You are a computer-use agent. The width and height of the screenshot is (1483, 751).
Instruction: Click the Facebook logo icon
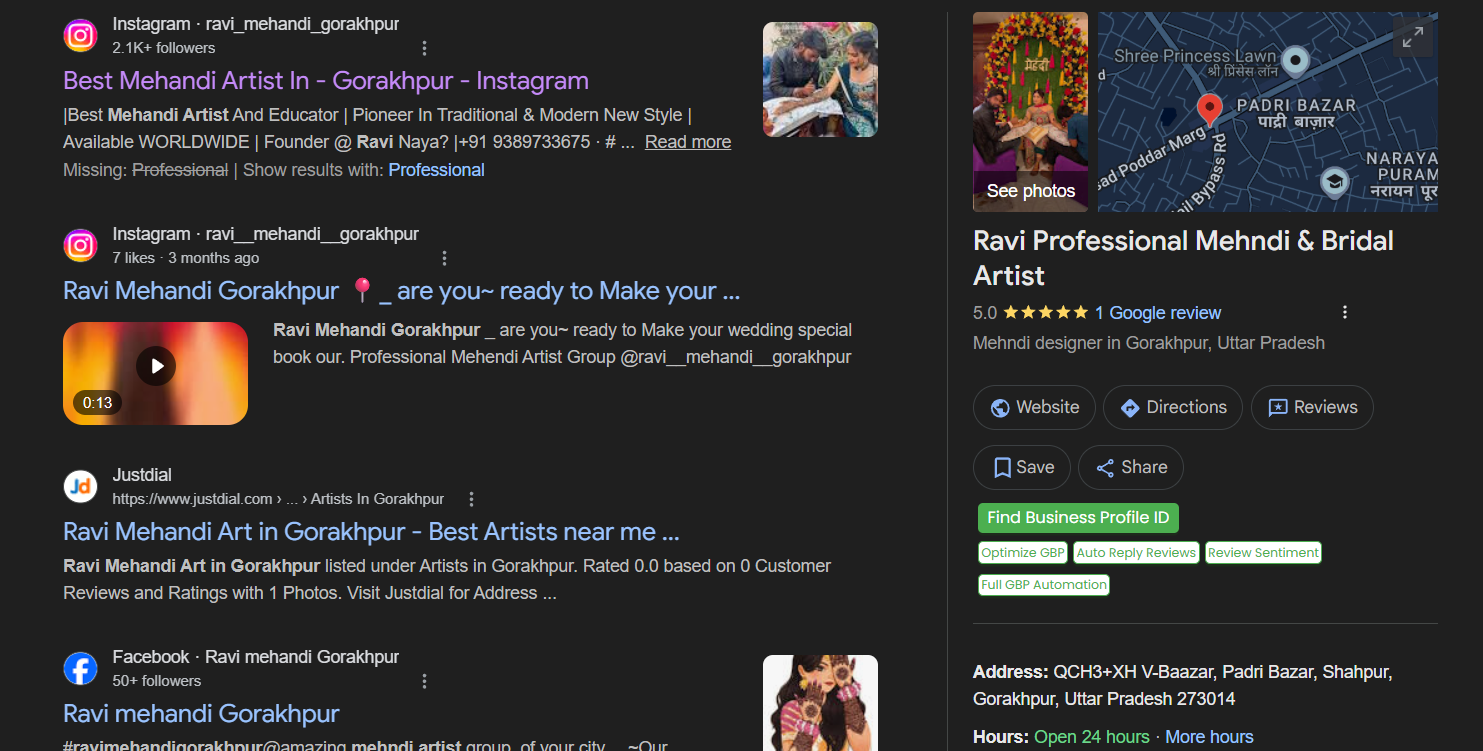click(x=80, y=668)
